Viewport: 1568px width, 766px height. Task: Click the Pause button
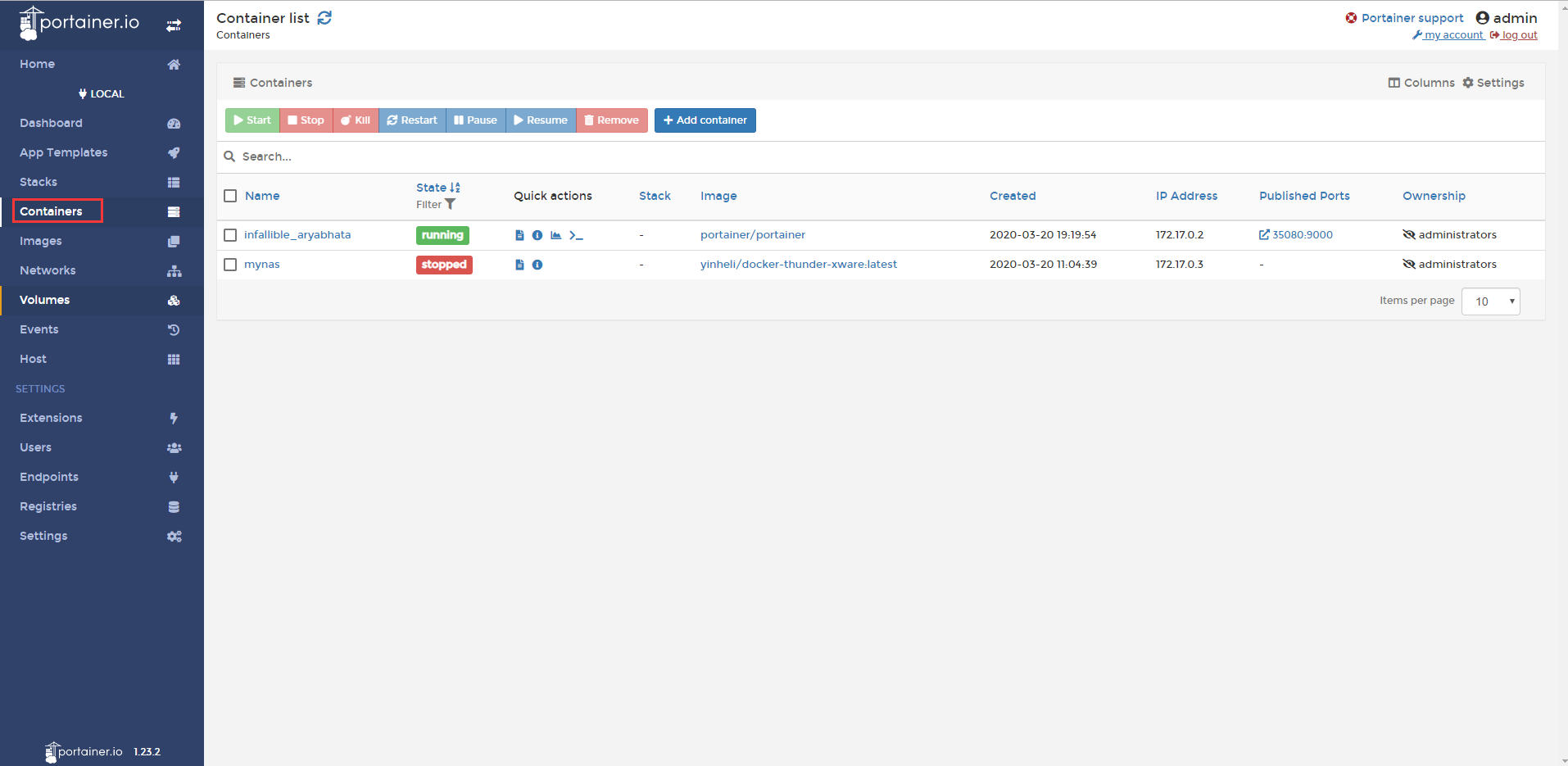click(x=475, y=120)
